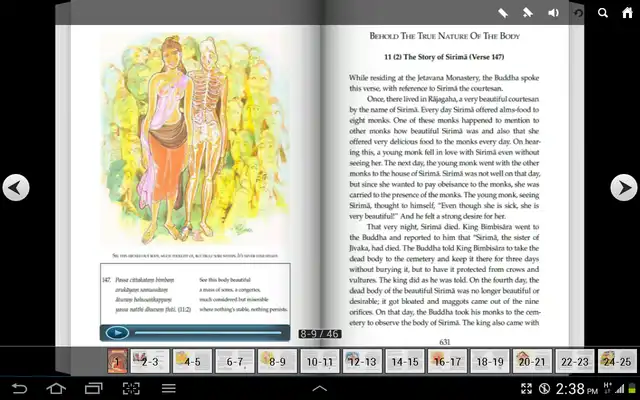The image size is (640, 400).
Task: Open the search magnifier
Action: coord(603,13)
